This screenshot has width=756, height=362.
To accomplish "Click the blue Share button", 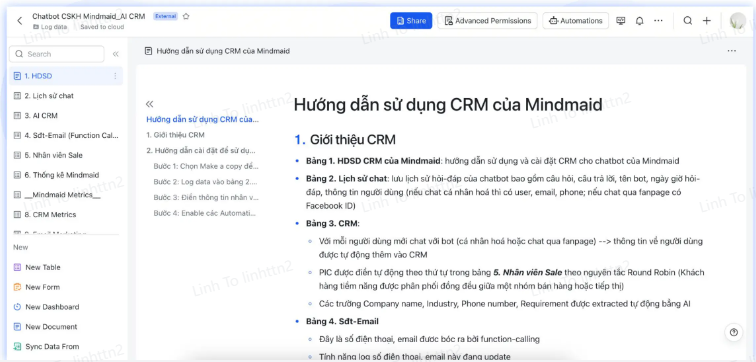I will point(411,21).
